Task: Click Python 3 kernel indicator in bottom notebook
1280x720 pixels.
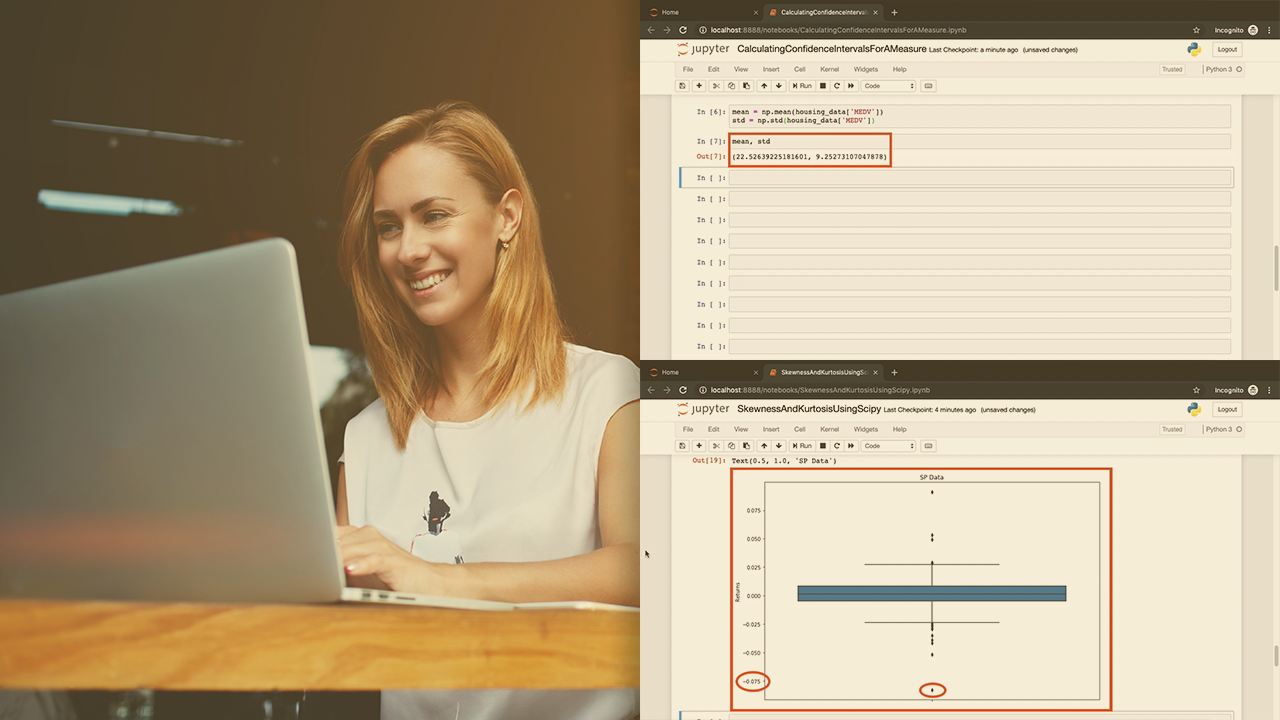Action: 1224,429
